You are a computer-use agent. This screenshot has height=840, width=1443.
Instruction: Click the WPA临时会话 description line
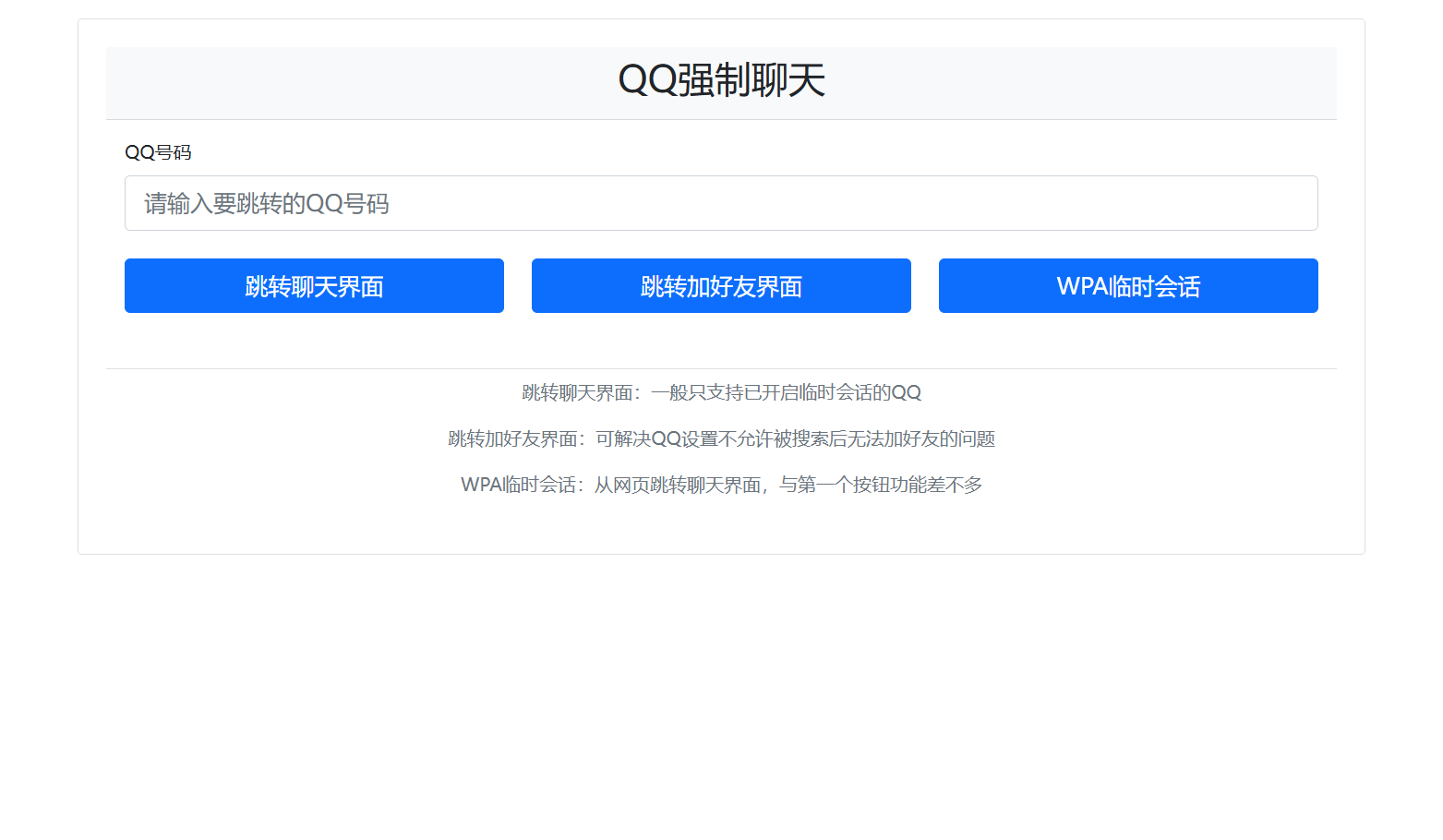721,484
